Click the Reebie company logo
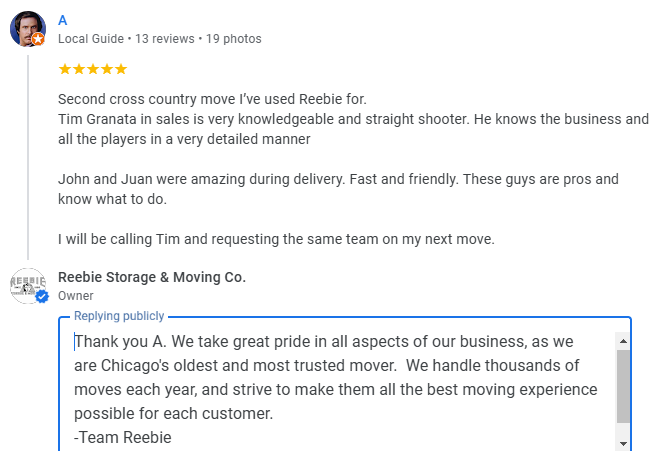Image resolution: width=657 pixels, height=451 pixels. [27, 285]
